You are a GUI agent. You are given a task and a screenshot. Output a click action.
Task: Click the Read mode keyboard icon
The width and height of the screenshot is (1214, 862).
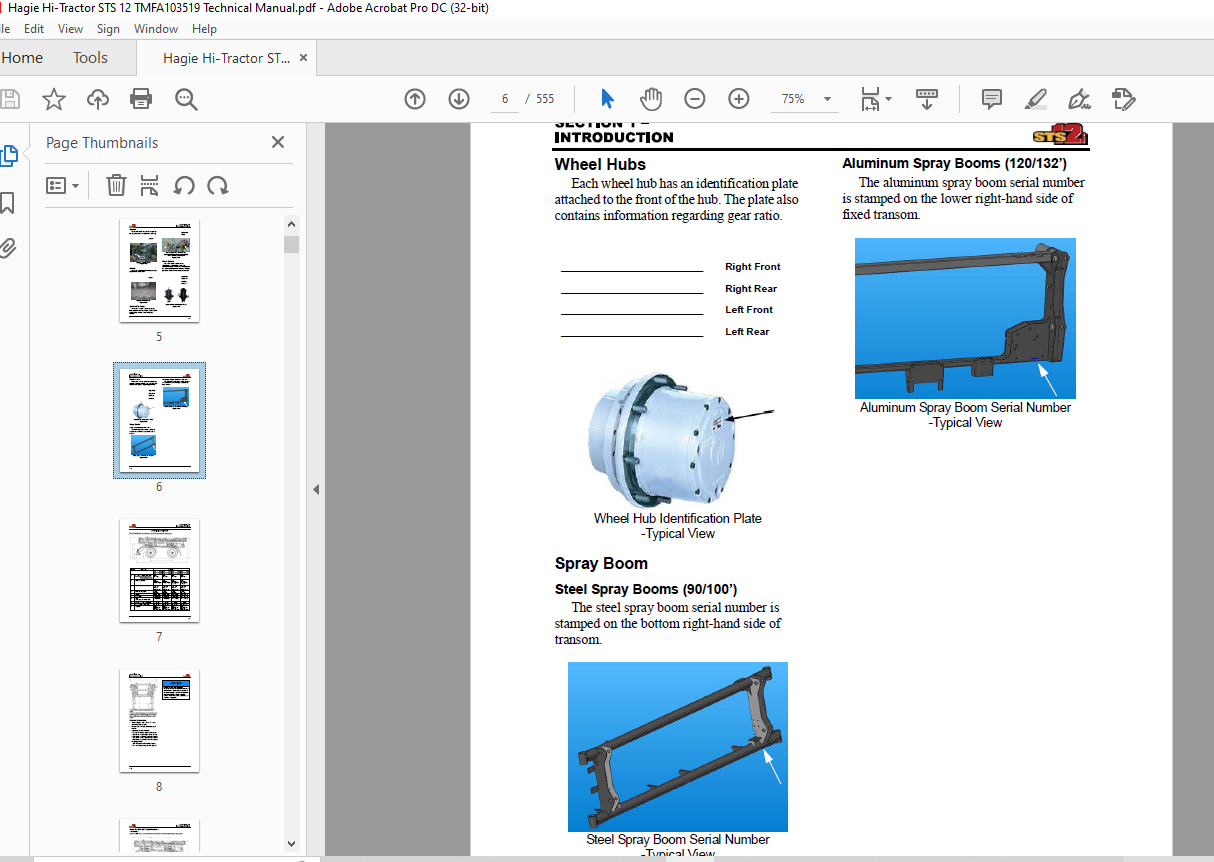(x=927, y=99)
